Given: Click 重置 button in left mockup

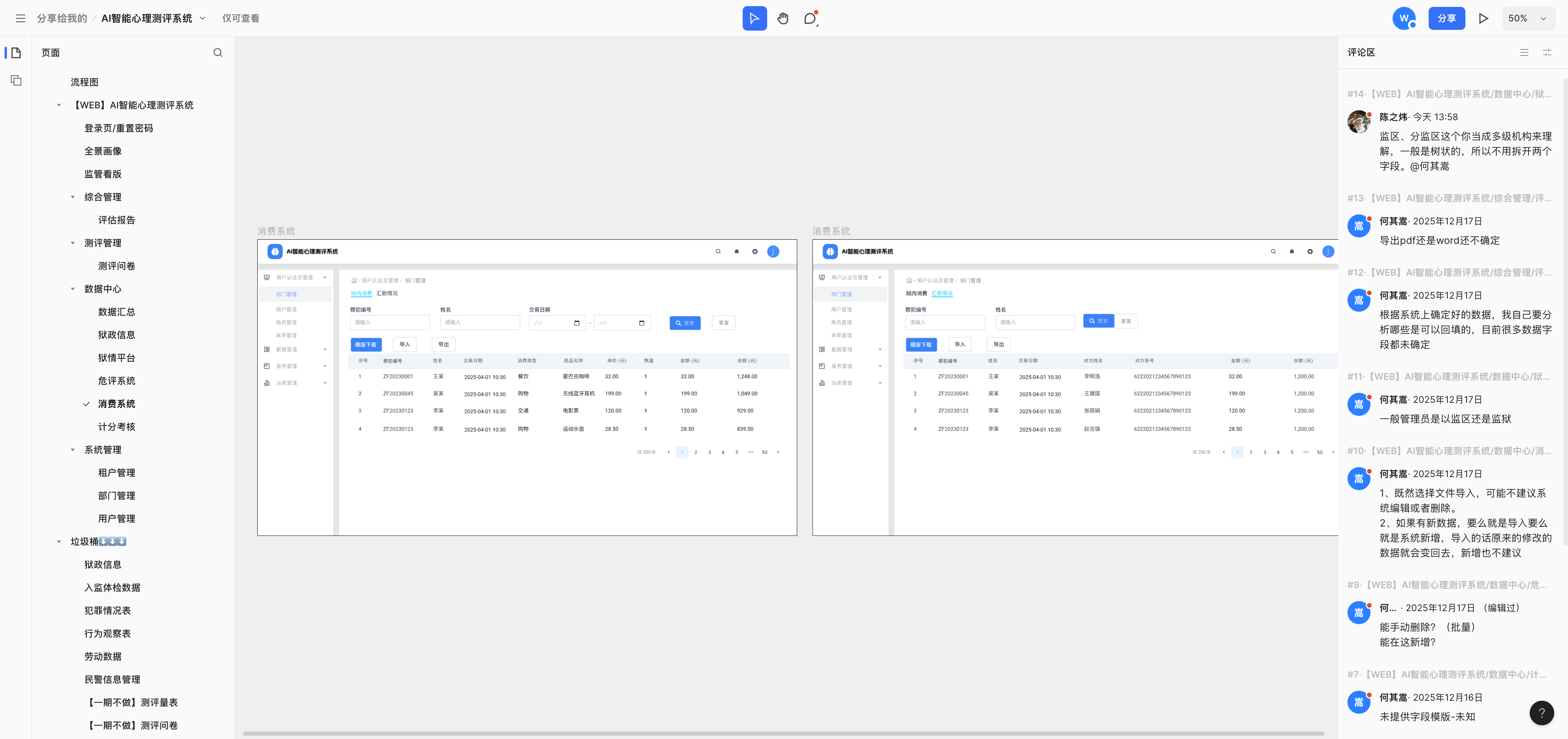Looking at the screenshot, I should [724, 323].
